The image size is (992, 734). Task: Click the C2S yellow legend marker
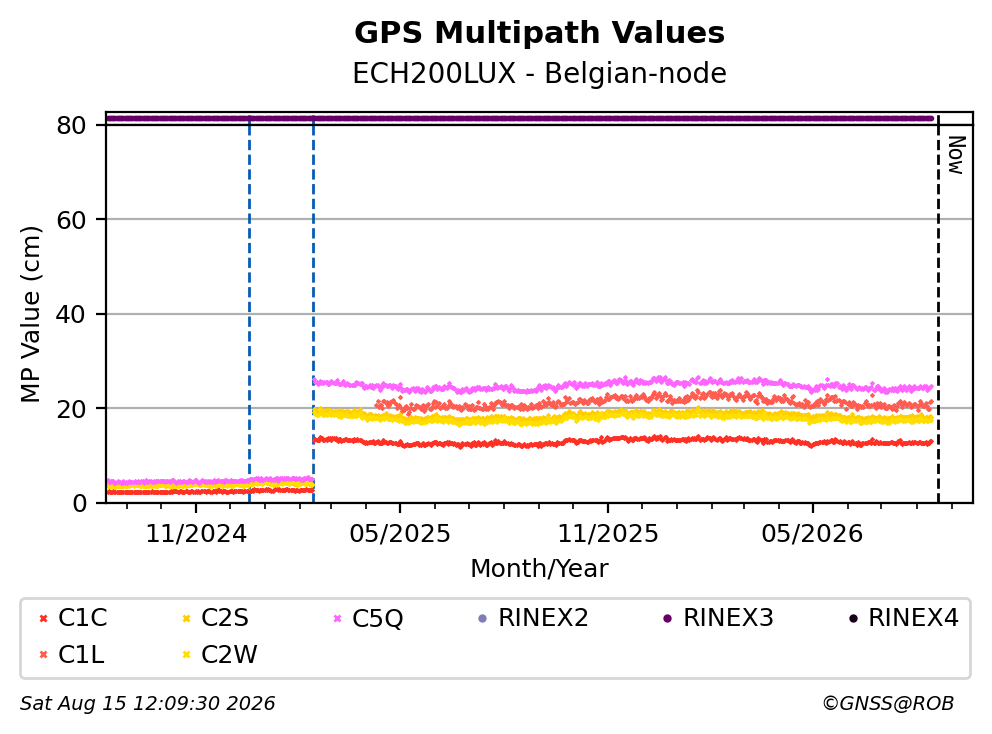(187, 618)
